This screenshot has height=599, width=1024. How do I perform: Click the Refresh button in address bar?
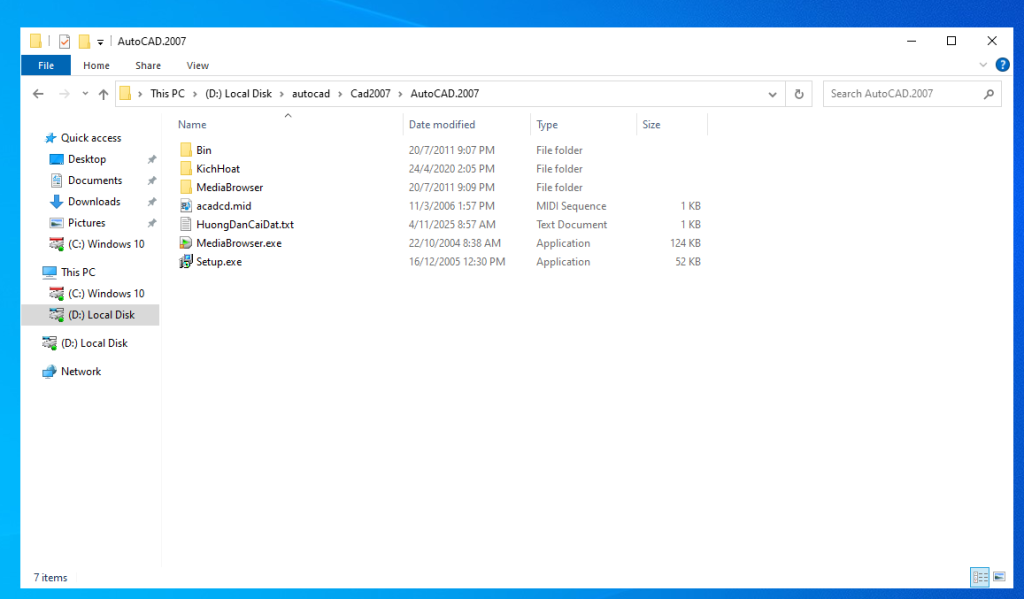pyautogui.click(x=799, y=94)
